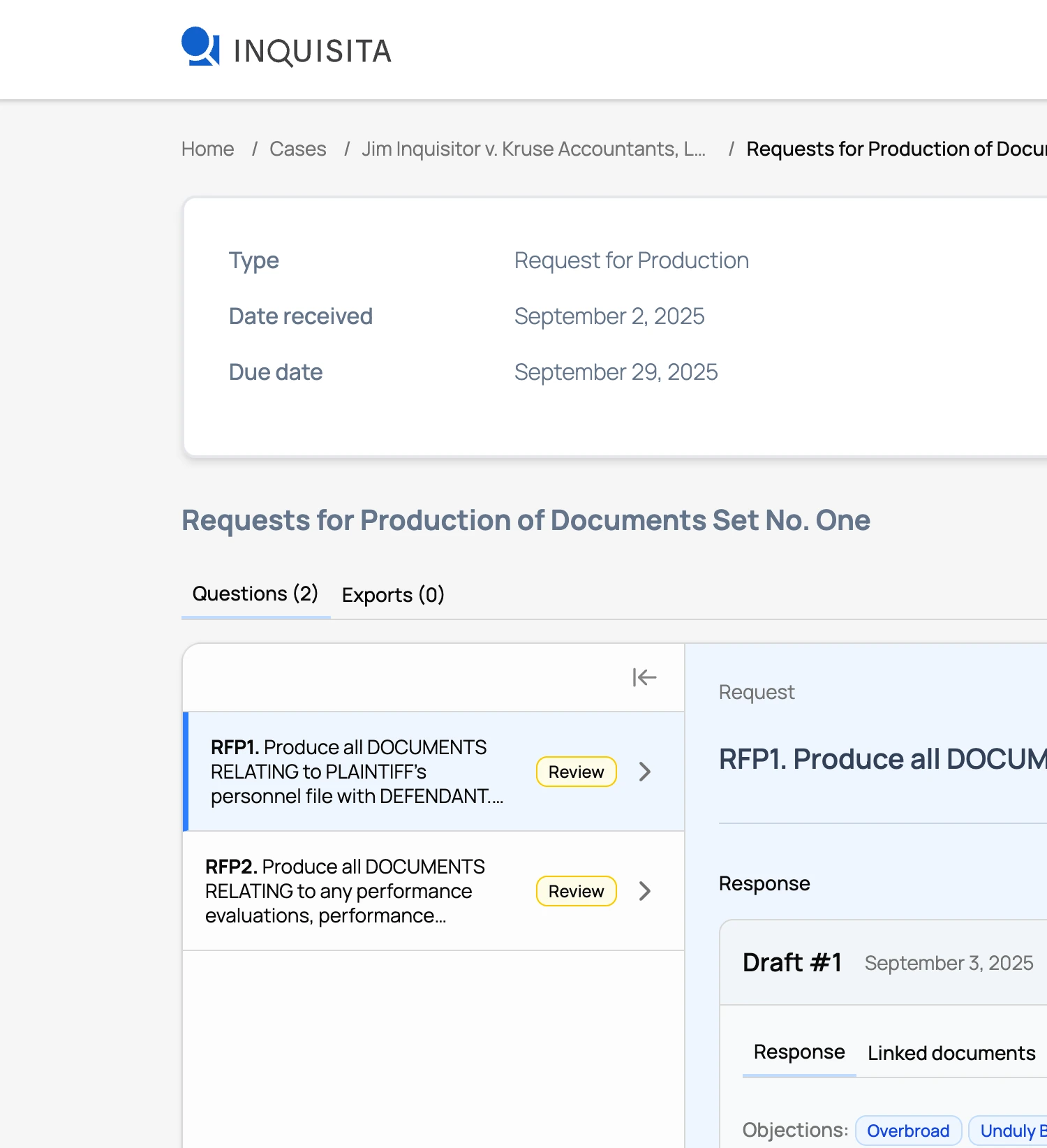Expand RFP2 with its chevron arrow

coord(645,891)
